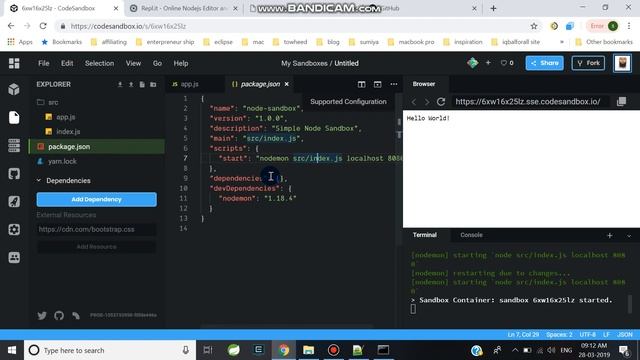640x360 pixels.
Task: Open app.js in the file tree
Action: pos(66,117)
